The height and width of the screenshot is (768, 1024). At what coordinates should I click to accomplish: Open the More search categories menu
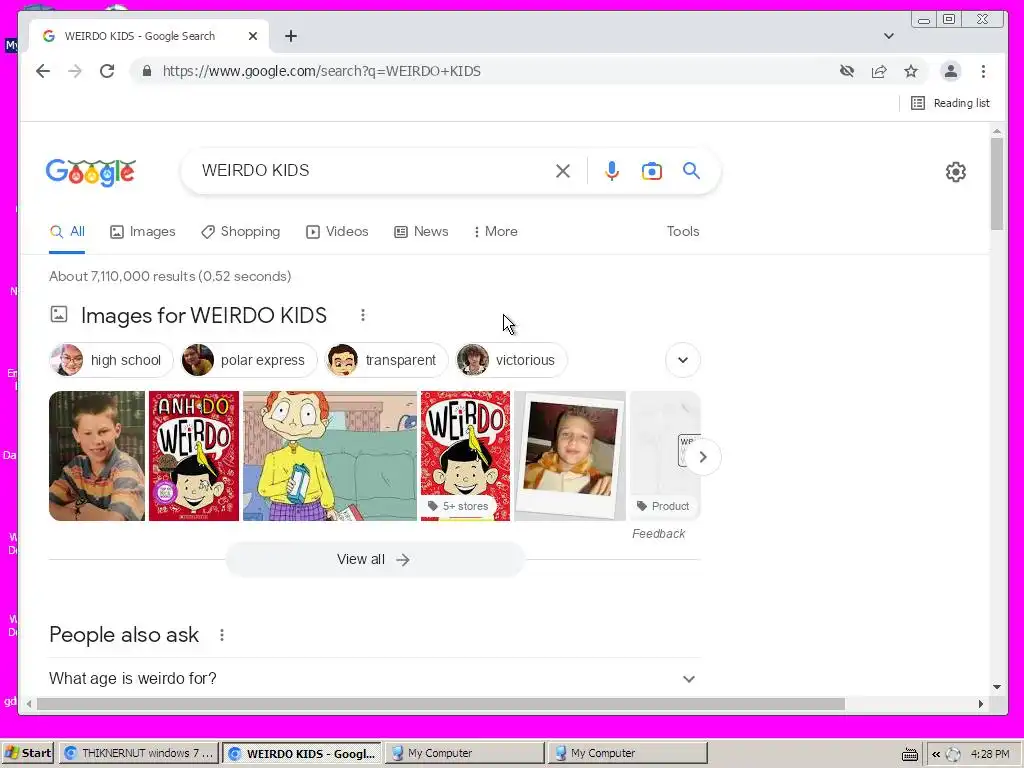[x=496, y=232]
